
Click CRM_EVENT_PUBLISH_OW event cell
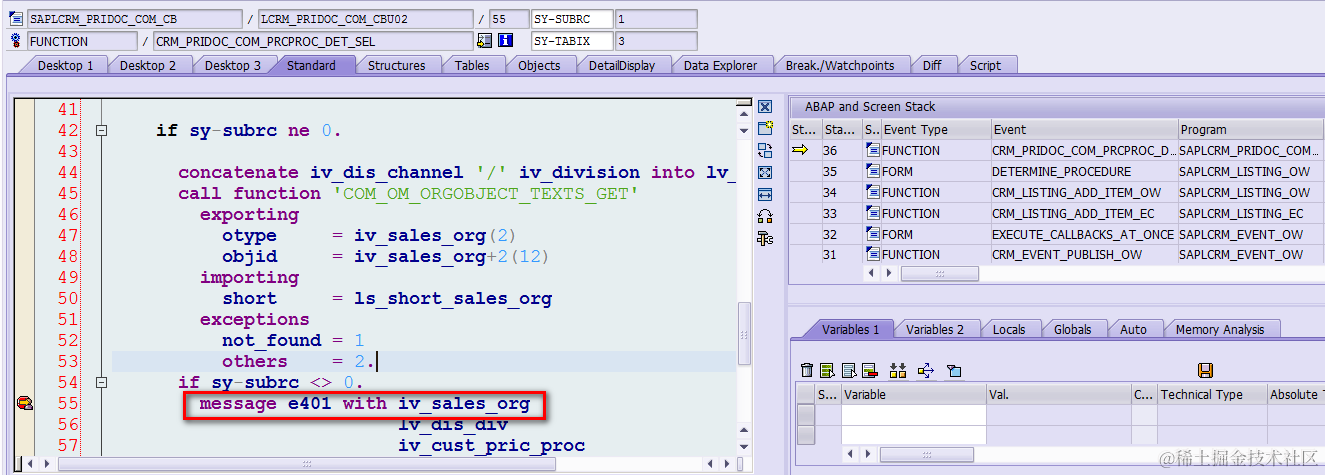[x=1083, y=254]
